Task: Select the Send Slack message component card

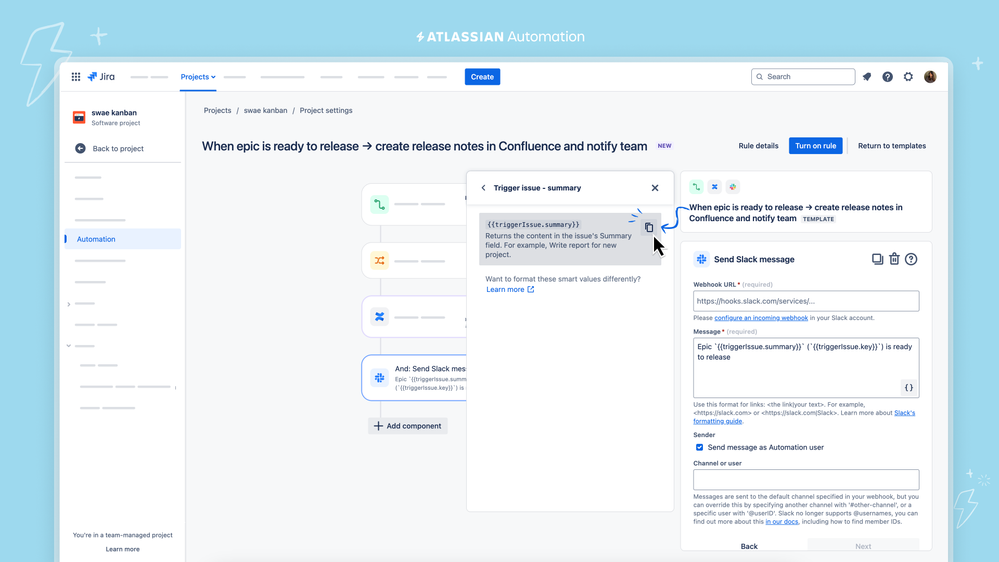Action: coord(415,378)
